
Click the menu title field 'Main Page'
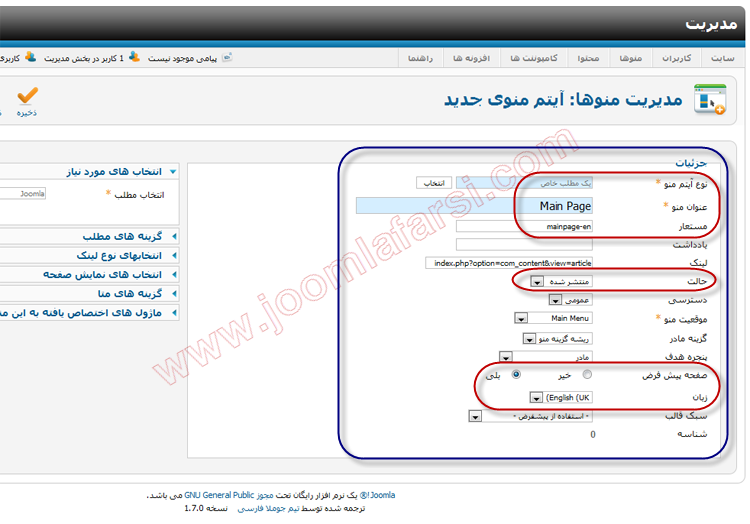click(474, 206)
